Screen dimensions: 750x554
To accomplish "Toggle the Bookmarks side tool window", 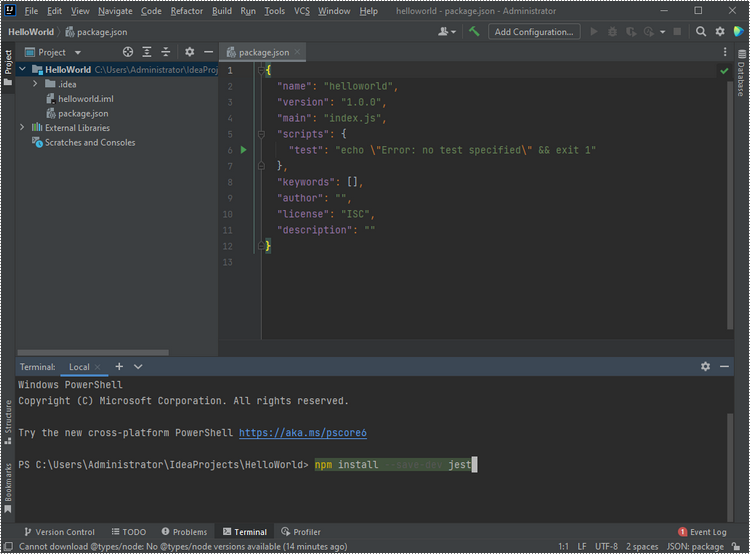I will pos(8,488).
